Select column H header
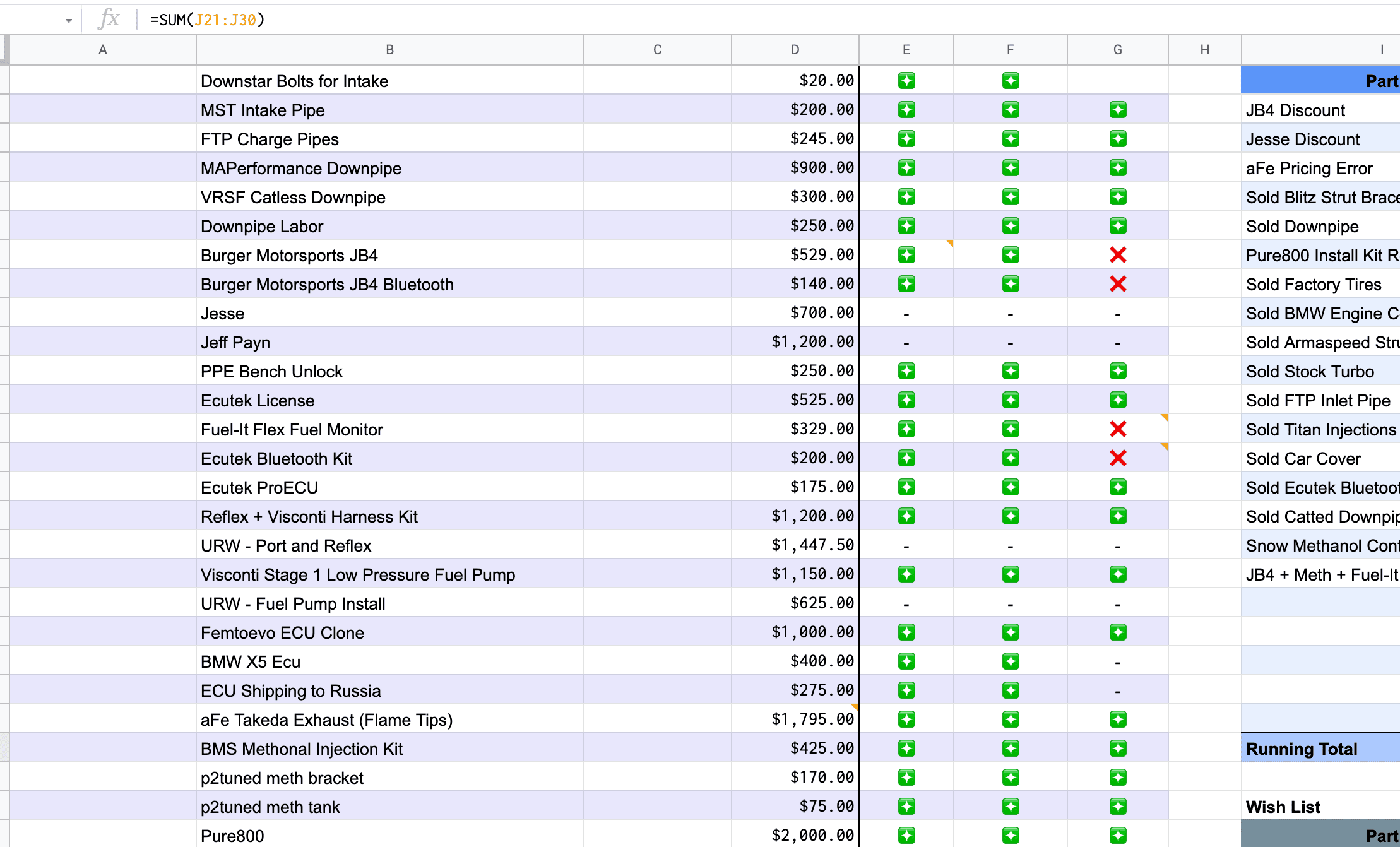Image resolution: width=1400 pixels, height=847 pixels. click(x=1205, y=50)
